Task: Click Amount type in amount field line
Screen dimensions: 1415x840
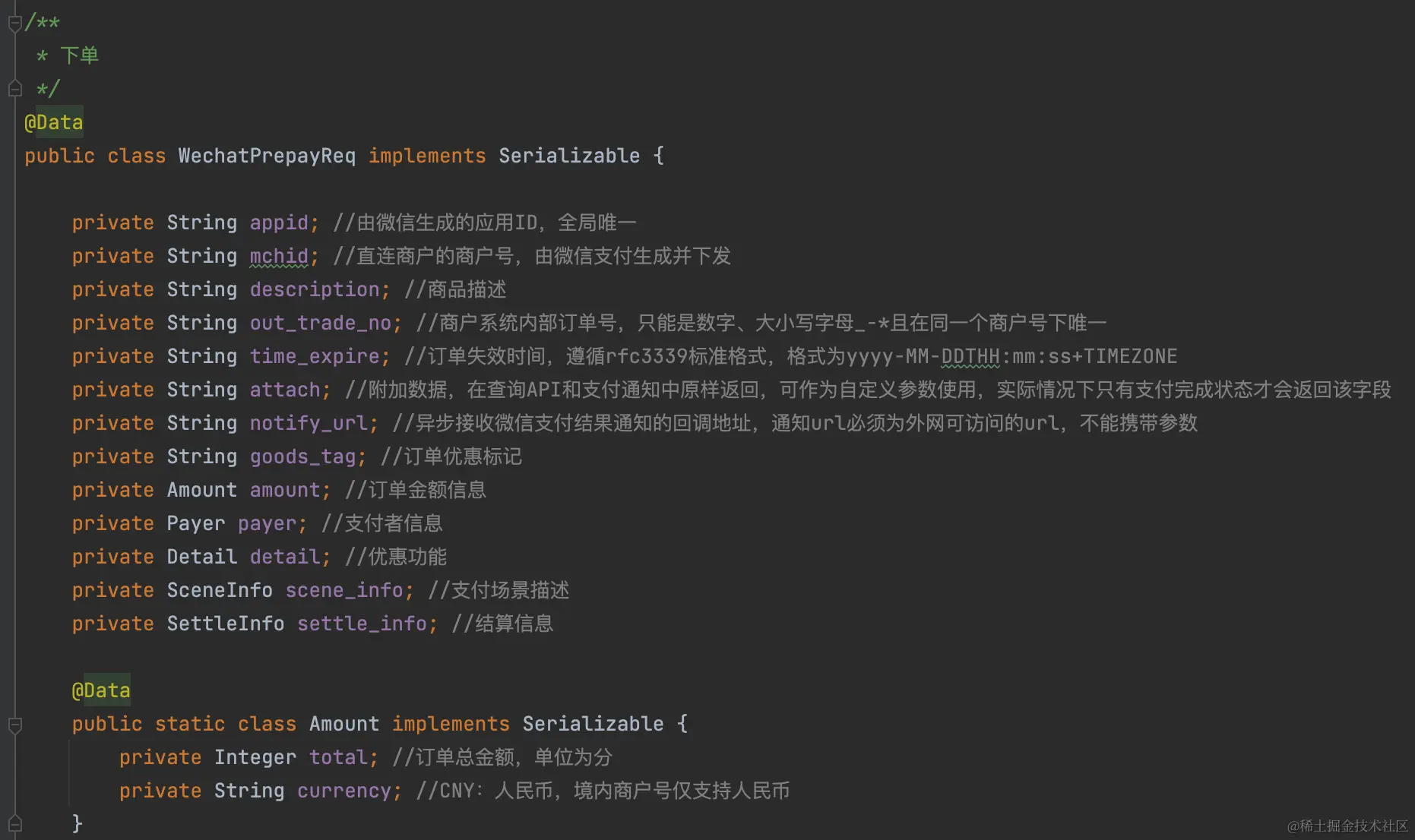Action: 202,490
